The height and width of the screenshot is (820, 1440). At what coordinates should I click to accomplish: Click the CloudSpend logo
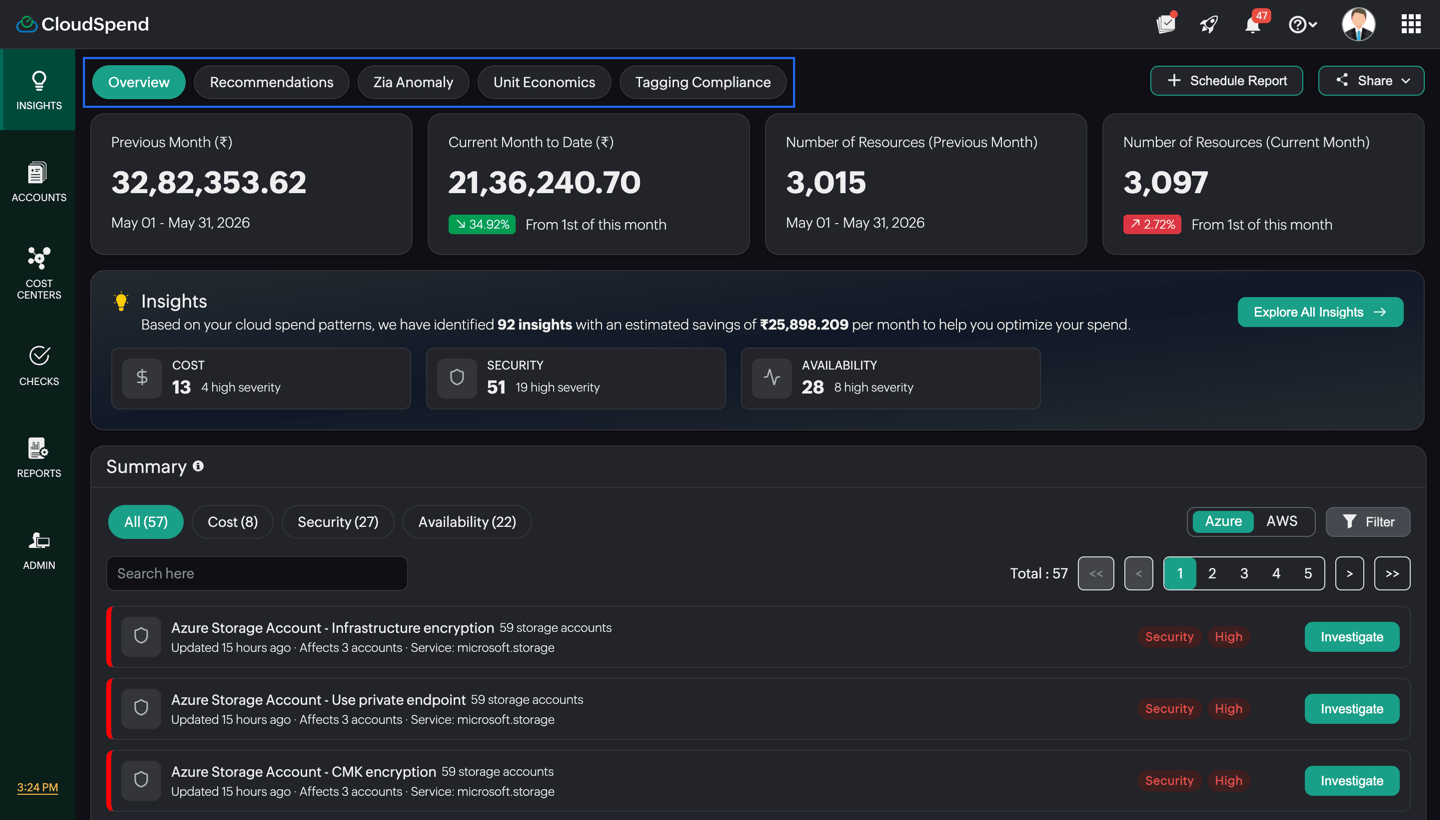pos(82,24)
